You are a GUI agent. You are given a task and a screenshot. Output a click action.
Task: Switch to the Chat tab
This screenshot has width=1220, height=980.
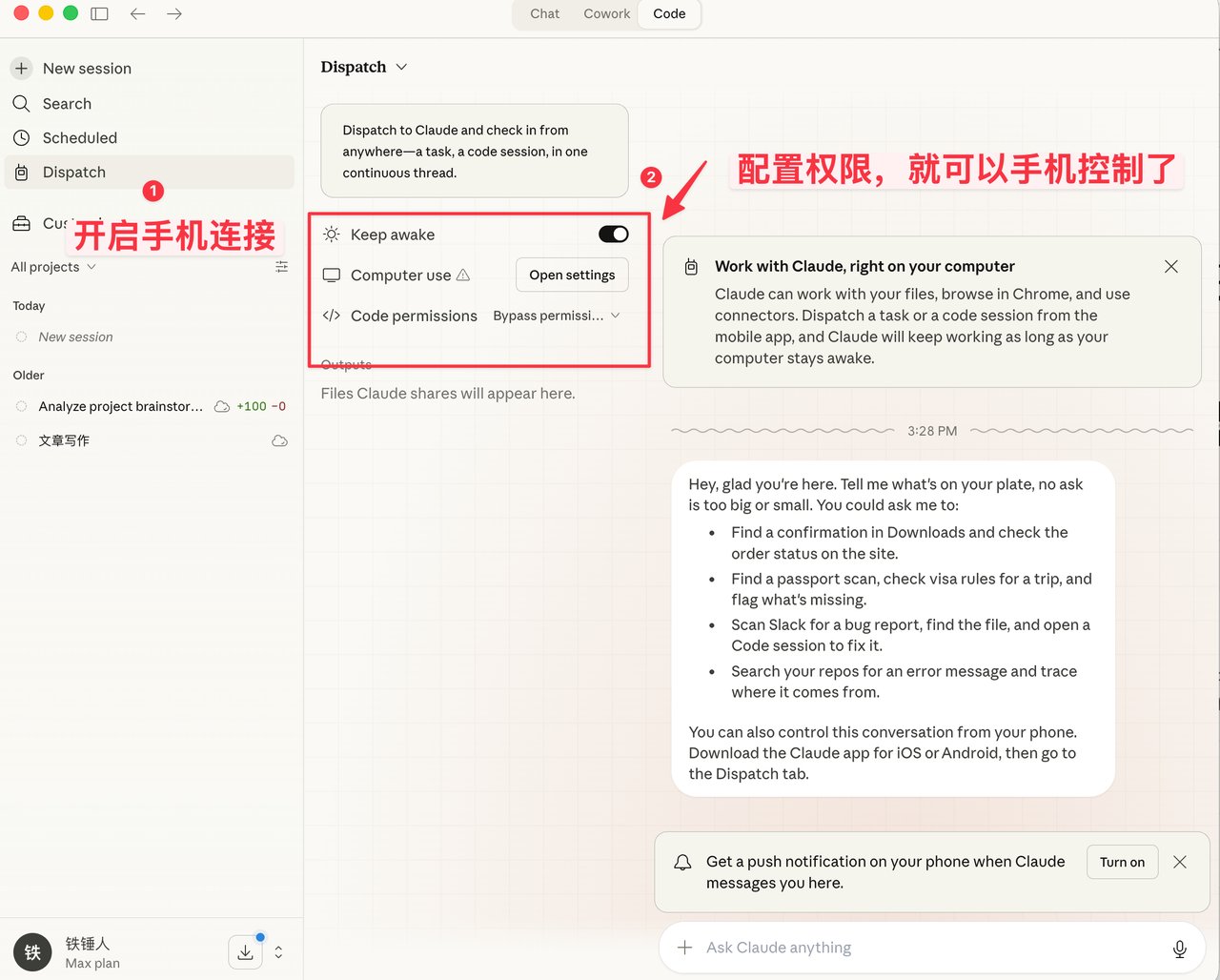click(545, 13)
